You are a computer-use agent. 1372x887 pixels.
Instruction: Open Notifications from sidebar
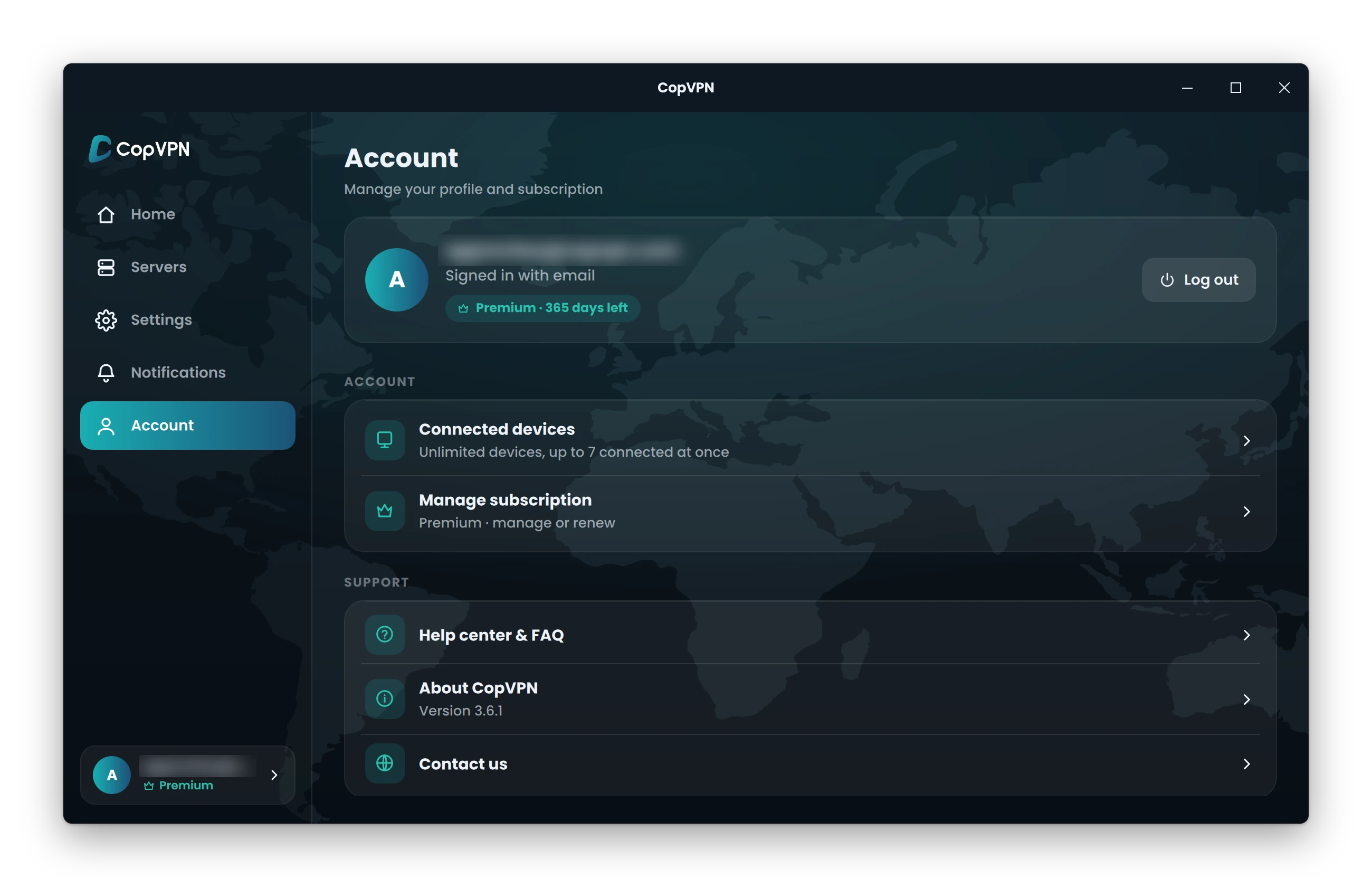[187, 373]
